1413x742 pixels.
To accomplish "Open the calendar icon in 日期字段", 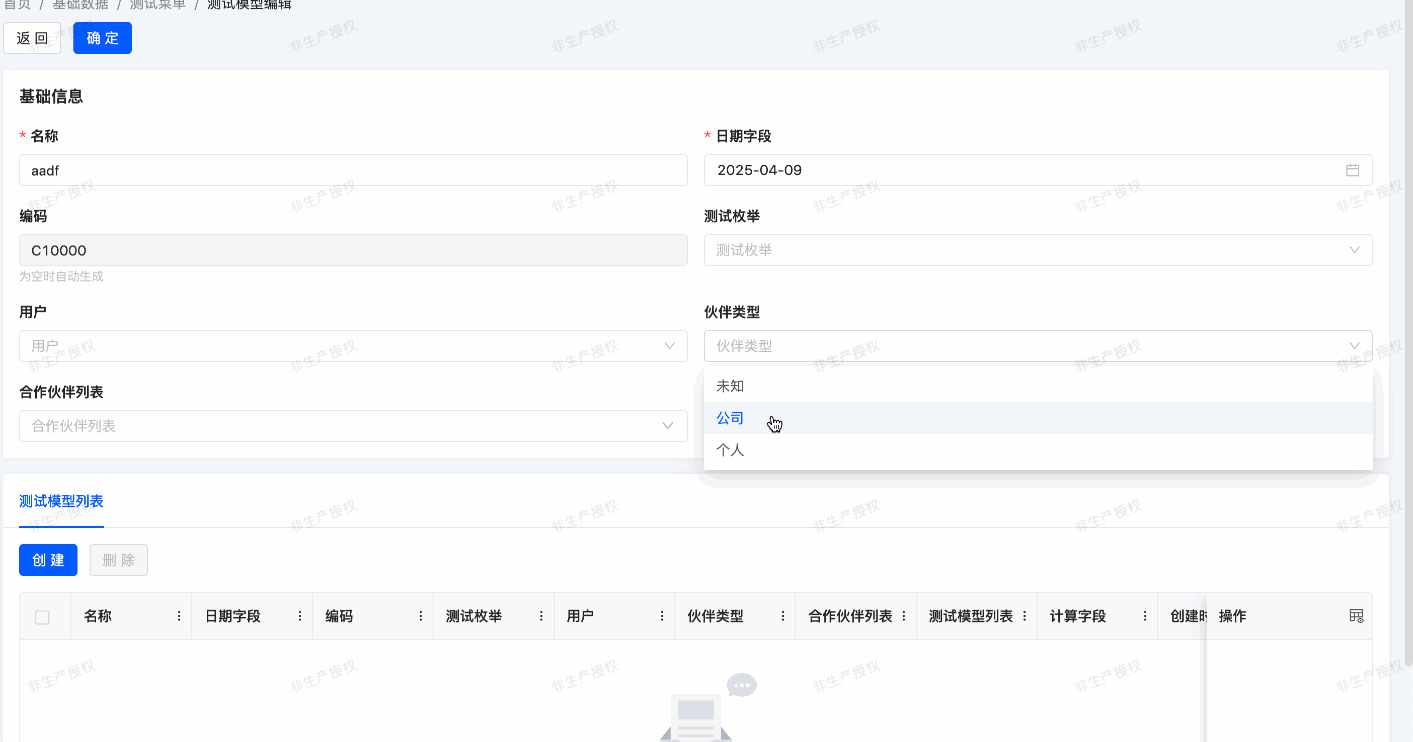I will click(1352, 170).
